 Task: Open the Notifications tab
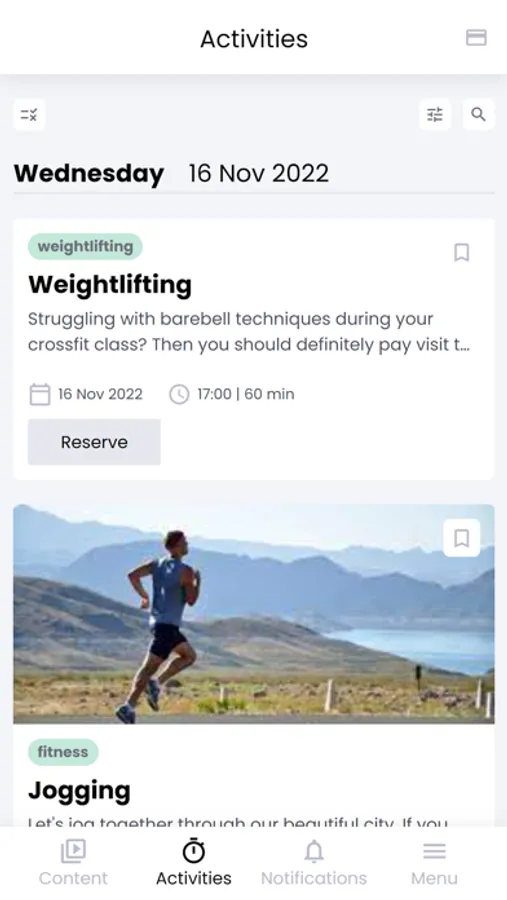[x=314, y=863]
